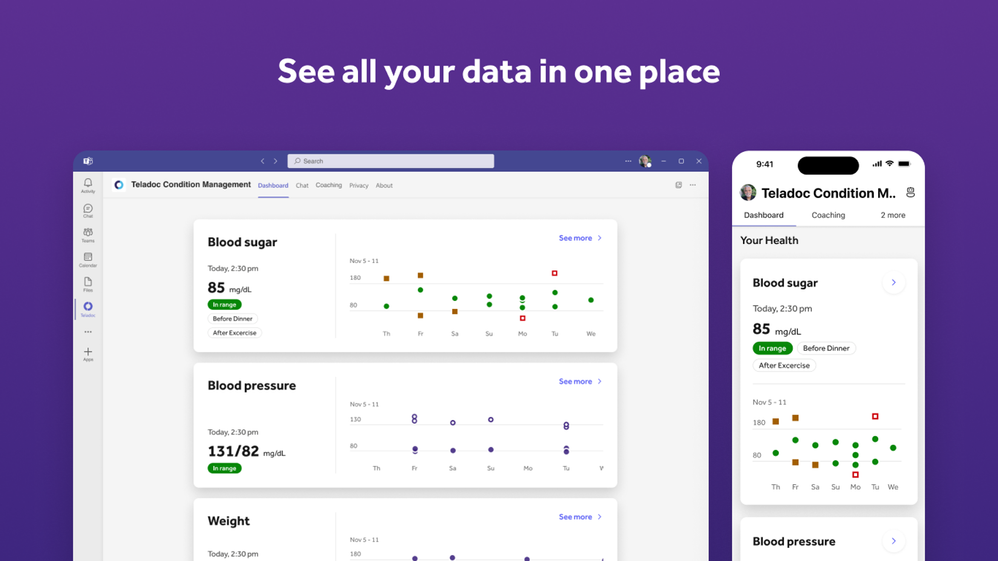The width and height of the screenshot is (998, 561).
Task: Select the Dashboard tab on phone
Action: point(764,215)
